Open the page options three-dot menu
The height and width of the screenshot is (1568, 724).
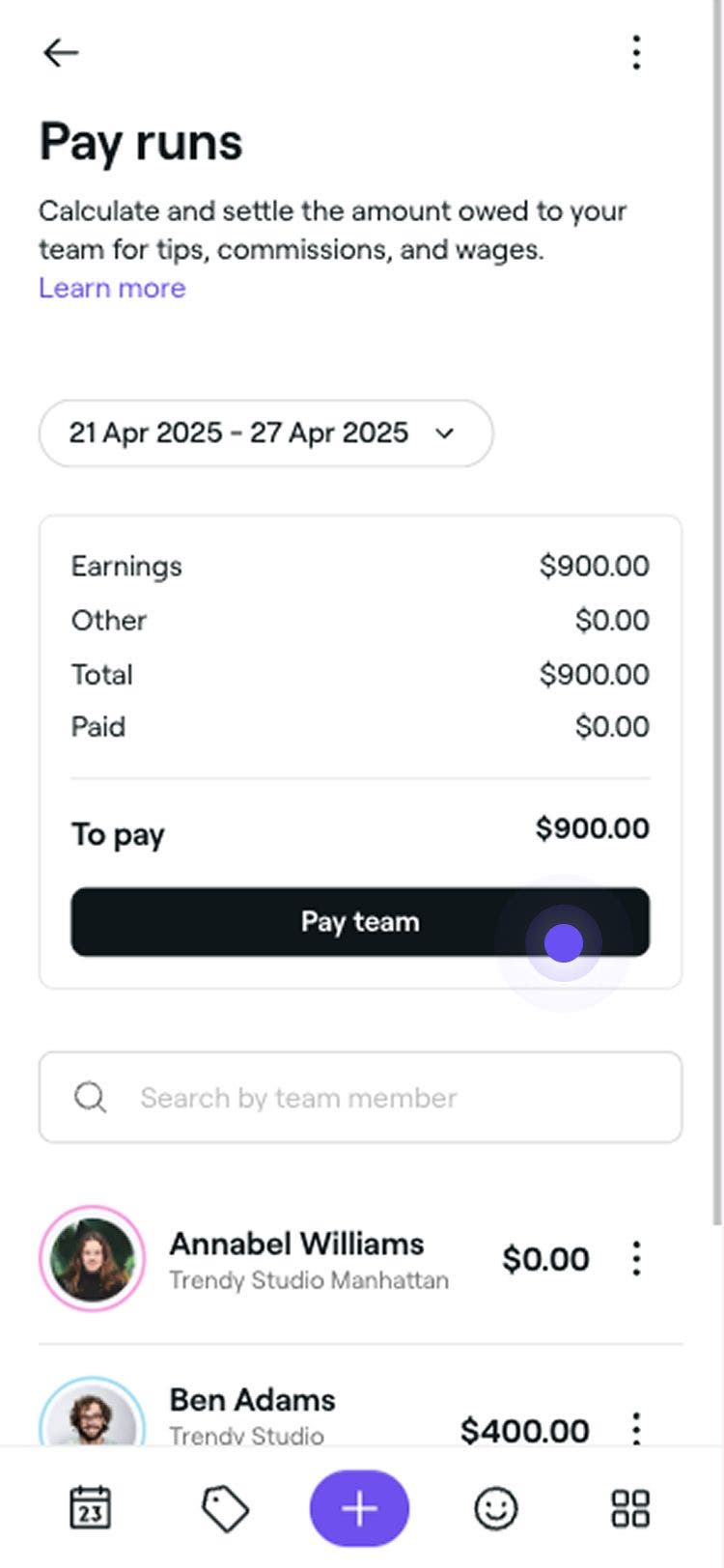tap(636, 52)
